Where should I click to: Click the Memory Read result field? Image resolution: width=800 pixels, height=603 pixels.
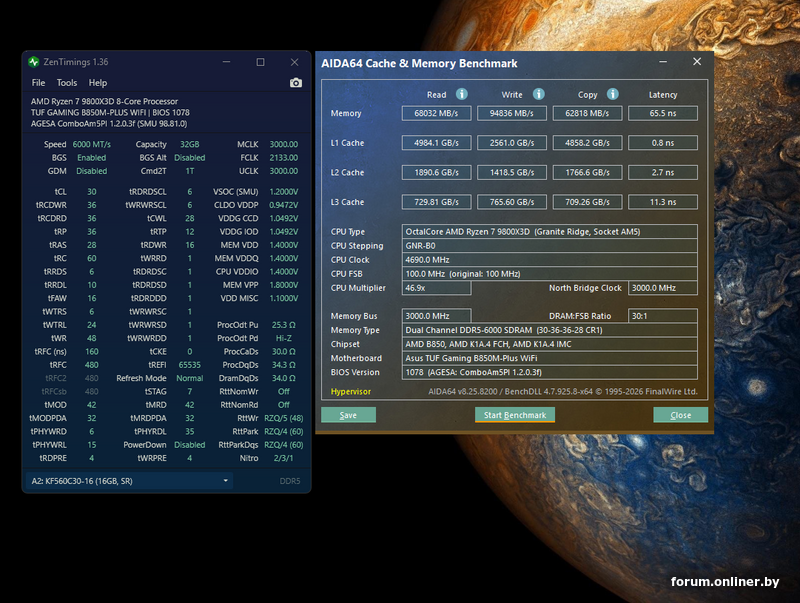(x=436, y=113)
